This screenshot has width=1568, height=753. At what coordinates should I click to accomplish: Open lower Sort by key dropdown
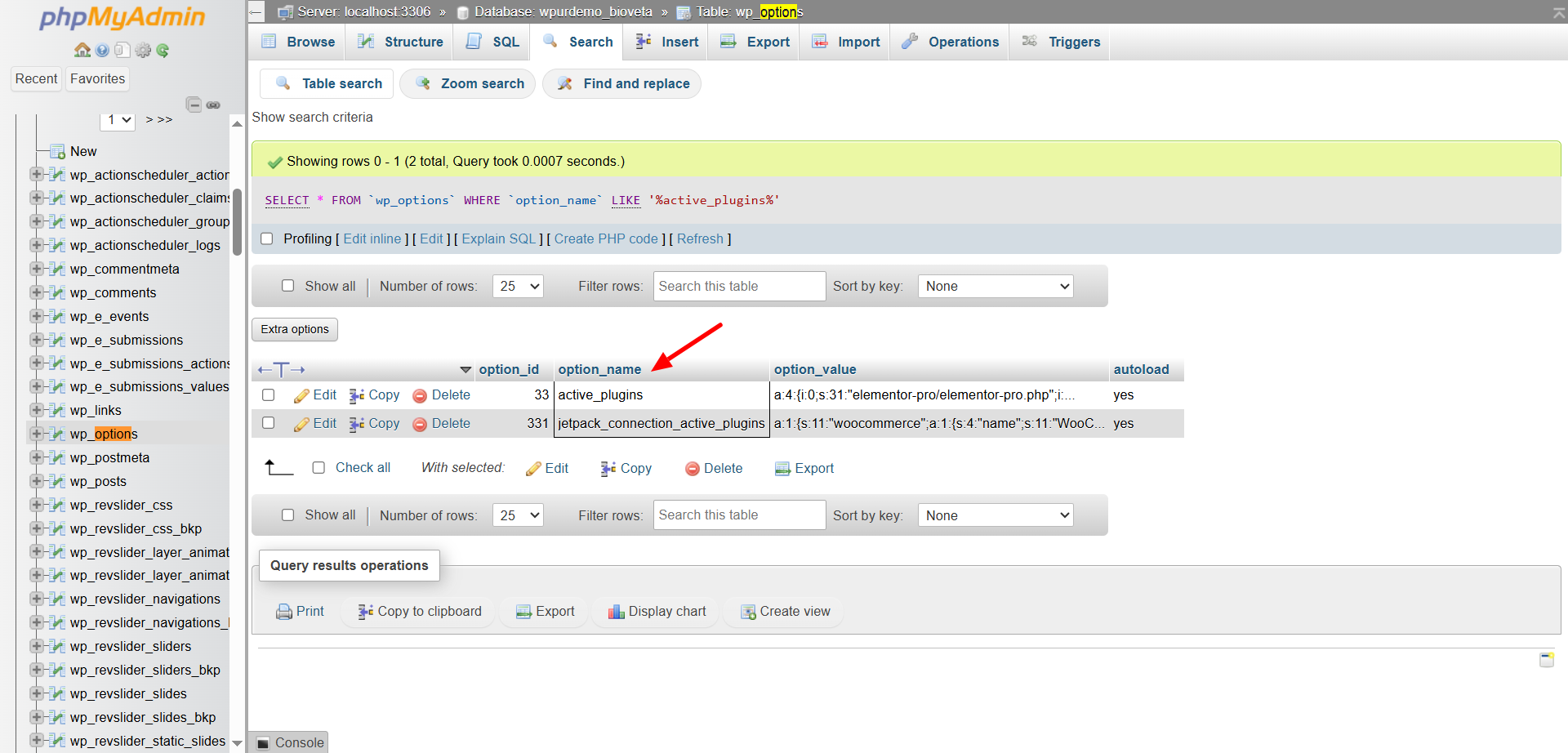[996, 515]
